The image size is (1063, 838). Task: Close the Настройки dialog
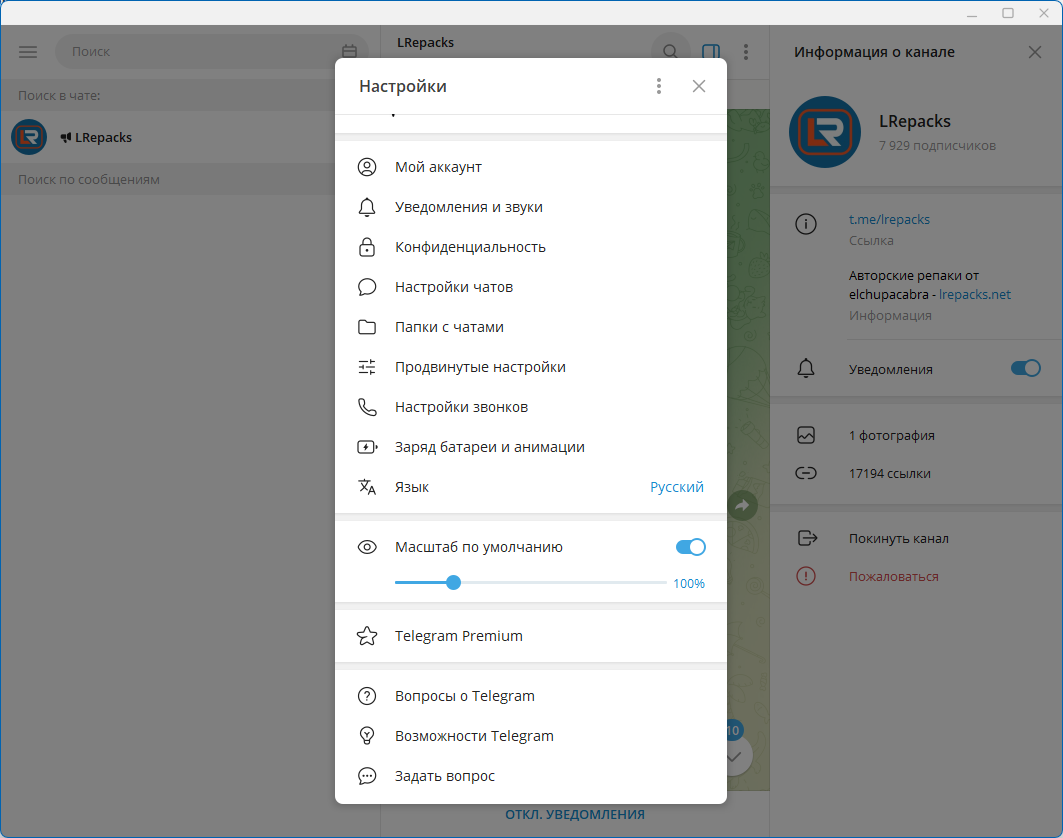699,86
